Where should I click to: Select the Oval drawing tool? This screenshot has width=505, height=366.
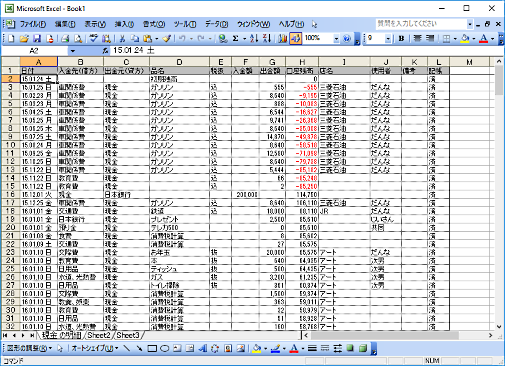click(x=165, y=349)
